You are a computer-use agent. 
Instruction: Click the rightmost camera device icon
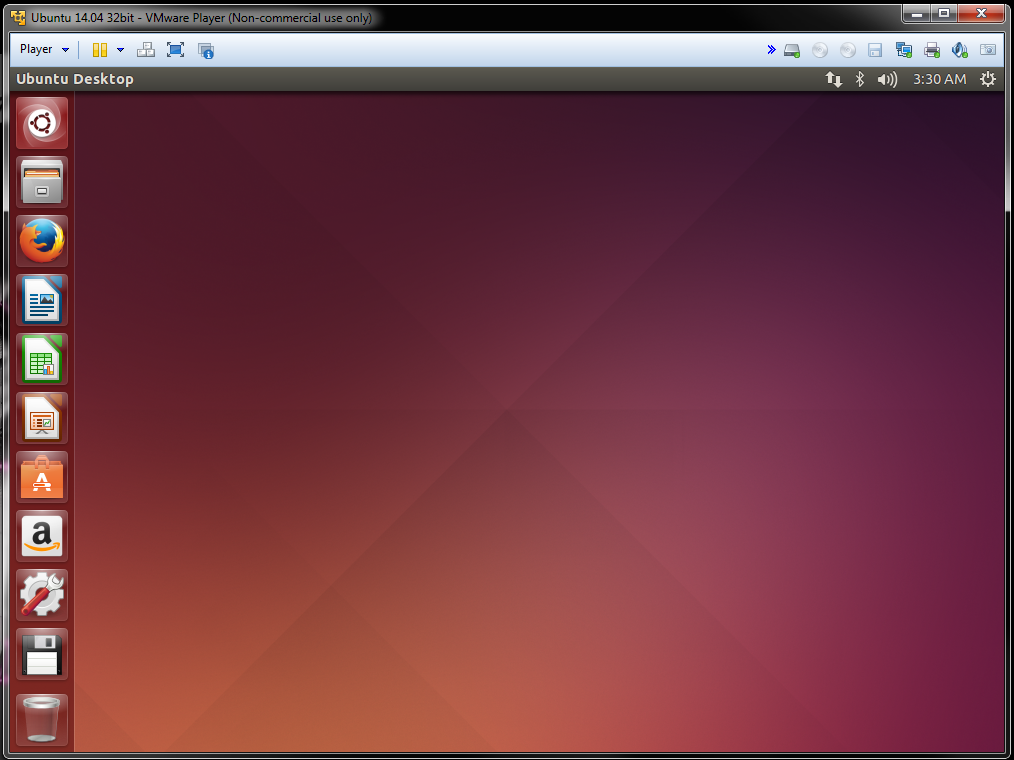987,50
